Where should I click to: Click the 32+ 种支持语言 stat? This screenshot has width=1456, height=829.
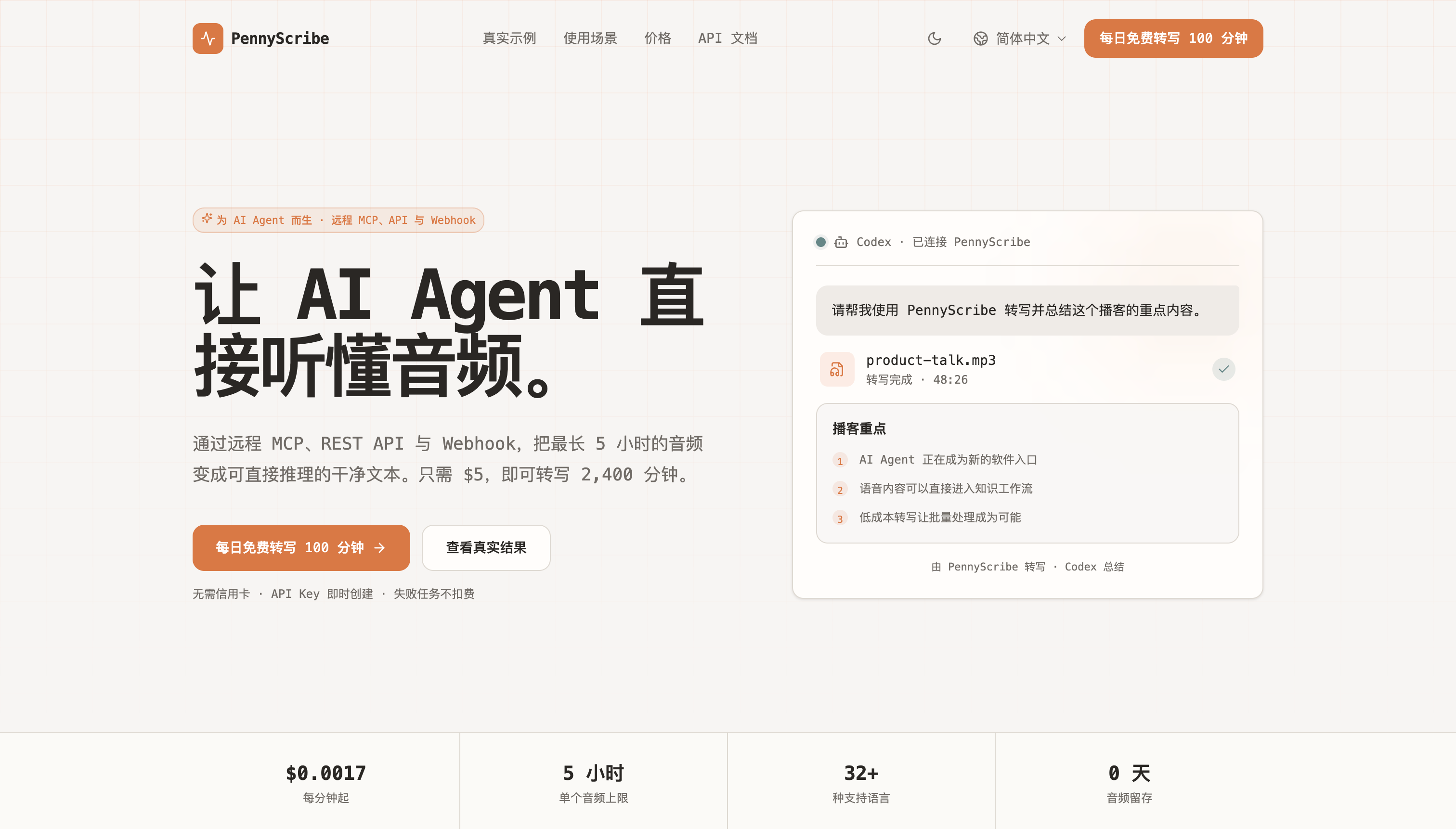click(861, 783)
